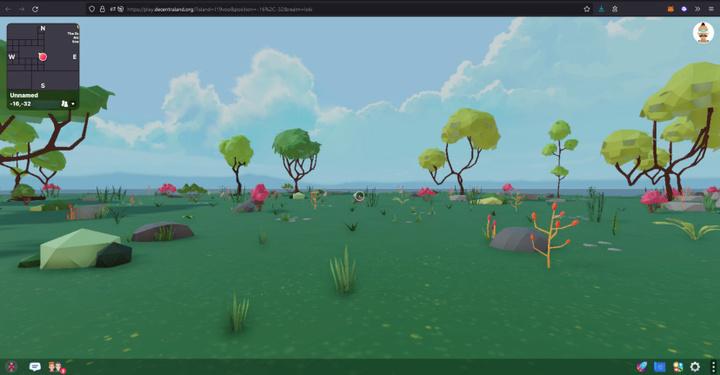
Task: Open the settings gear in taskbar
Action: [x=695, y=366]
